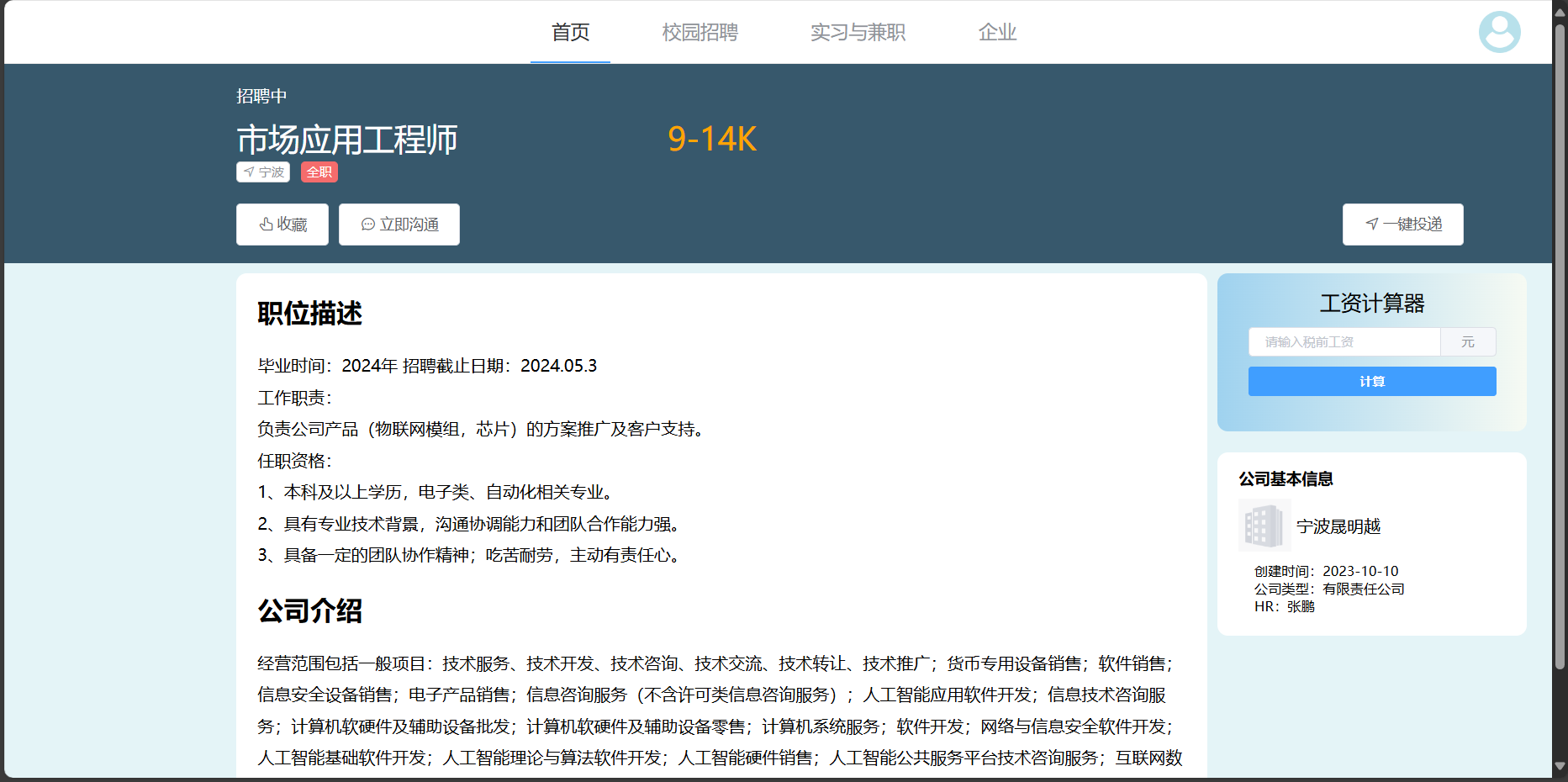Viewport: 1568px width, 782px height.
Task: Click the scrollbar down arrow
Action: (1560, 766)
